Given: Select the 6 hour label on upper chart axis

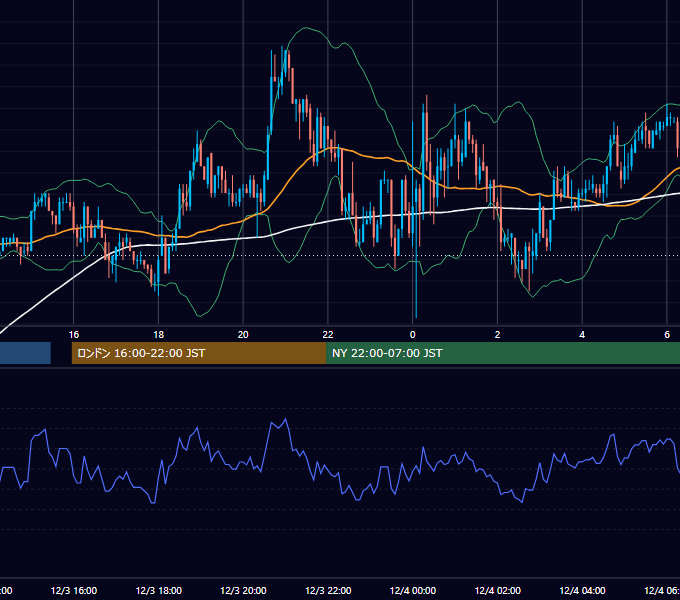Looking at the screenshot, I should coord(667,335).
